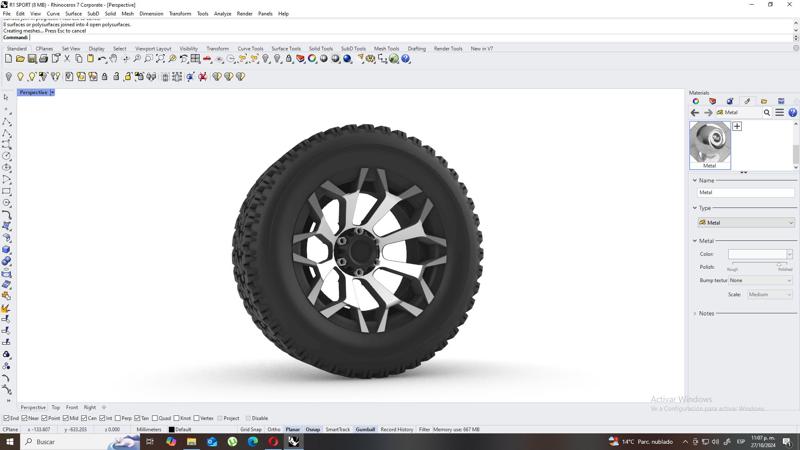The height and width of the screenshot is (450, 800).
Task: Click the red car Named Views icon
Action: pos(207,59)
